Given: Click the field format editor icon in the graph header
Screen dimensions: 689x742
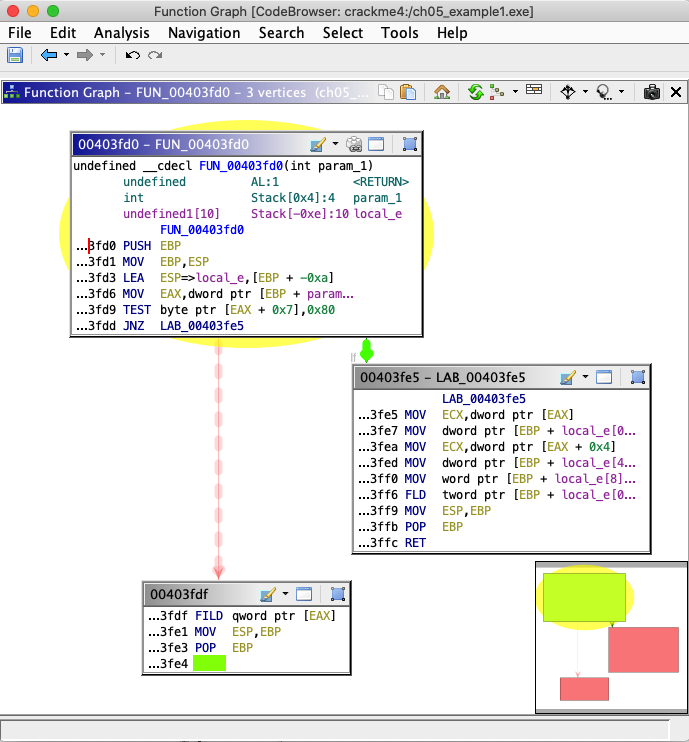Looking at the screenshot, I should pos(534,92).
